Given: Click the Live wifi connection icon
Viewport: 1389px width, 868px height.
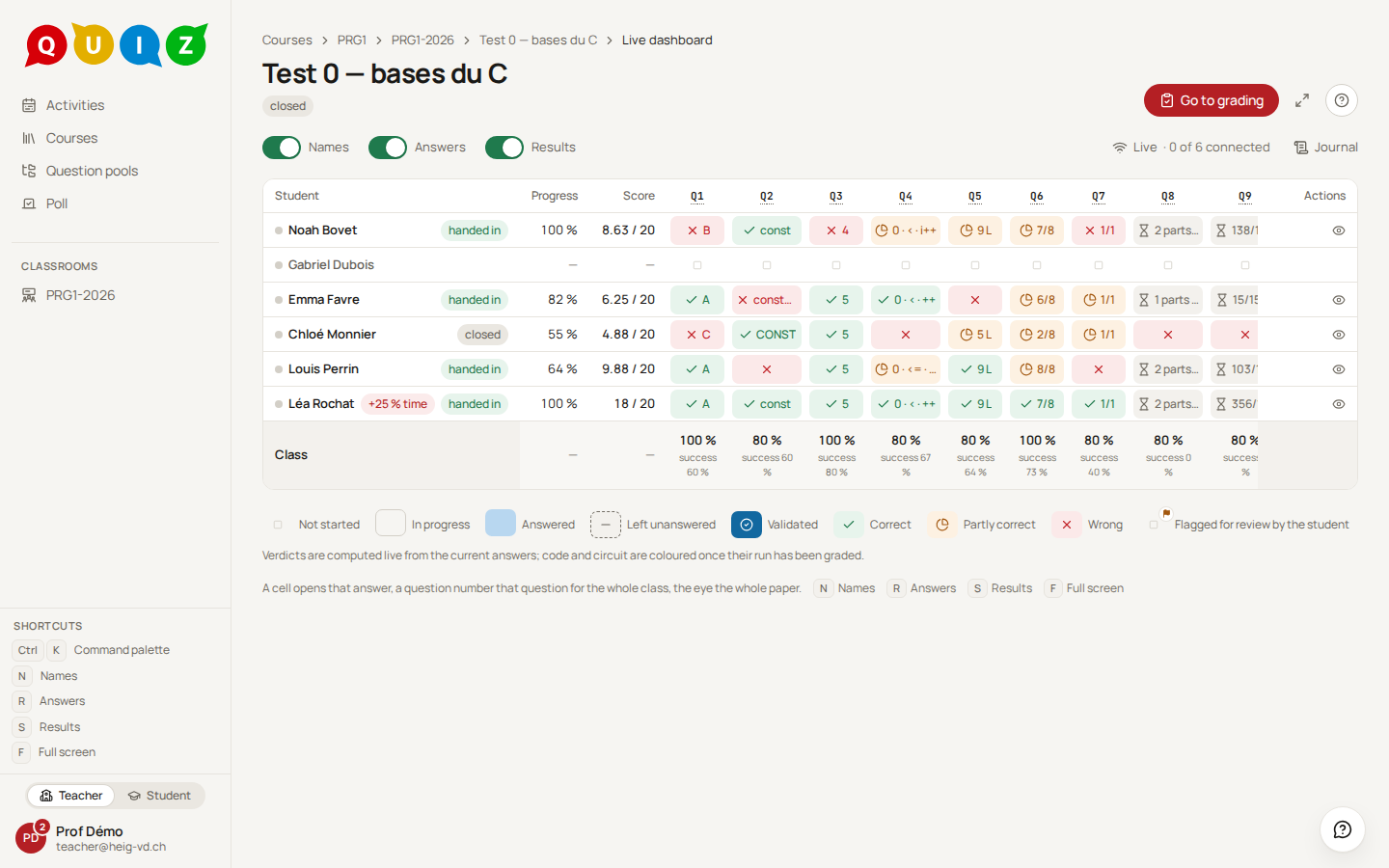Looking at the screenshot, I should click(x=1120, y=148).
